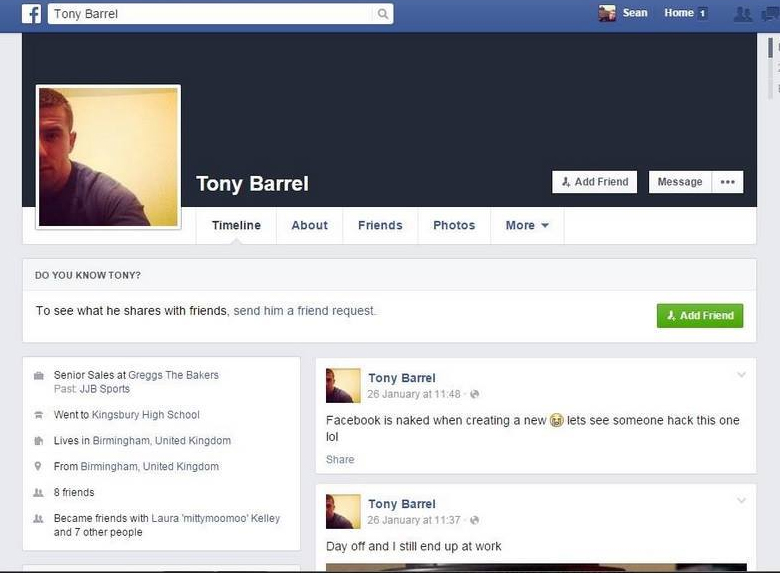Open Sean's profile from top bar
The image size is (780, 574).
pos(635,13)
